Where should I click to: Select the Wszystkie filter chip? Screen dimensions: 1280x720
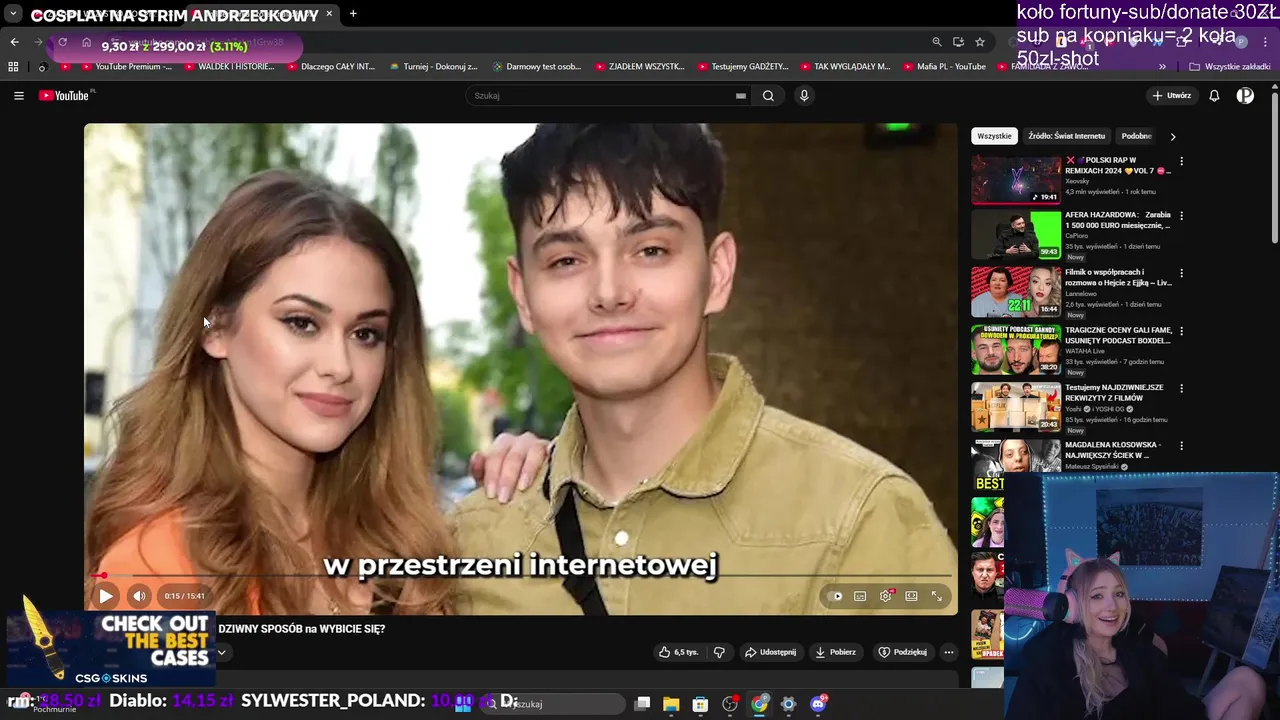[x=994, y=136]
